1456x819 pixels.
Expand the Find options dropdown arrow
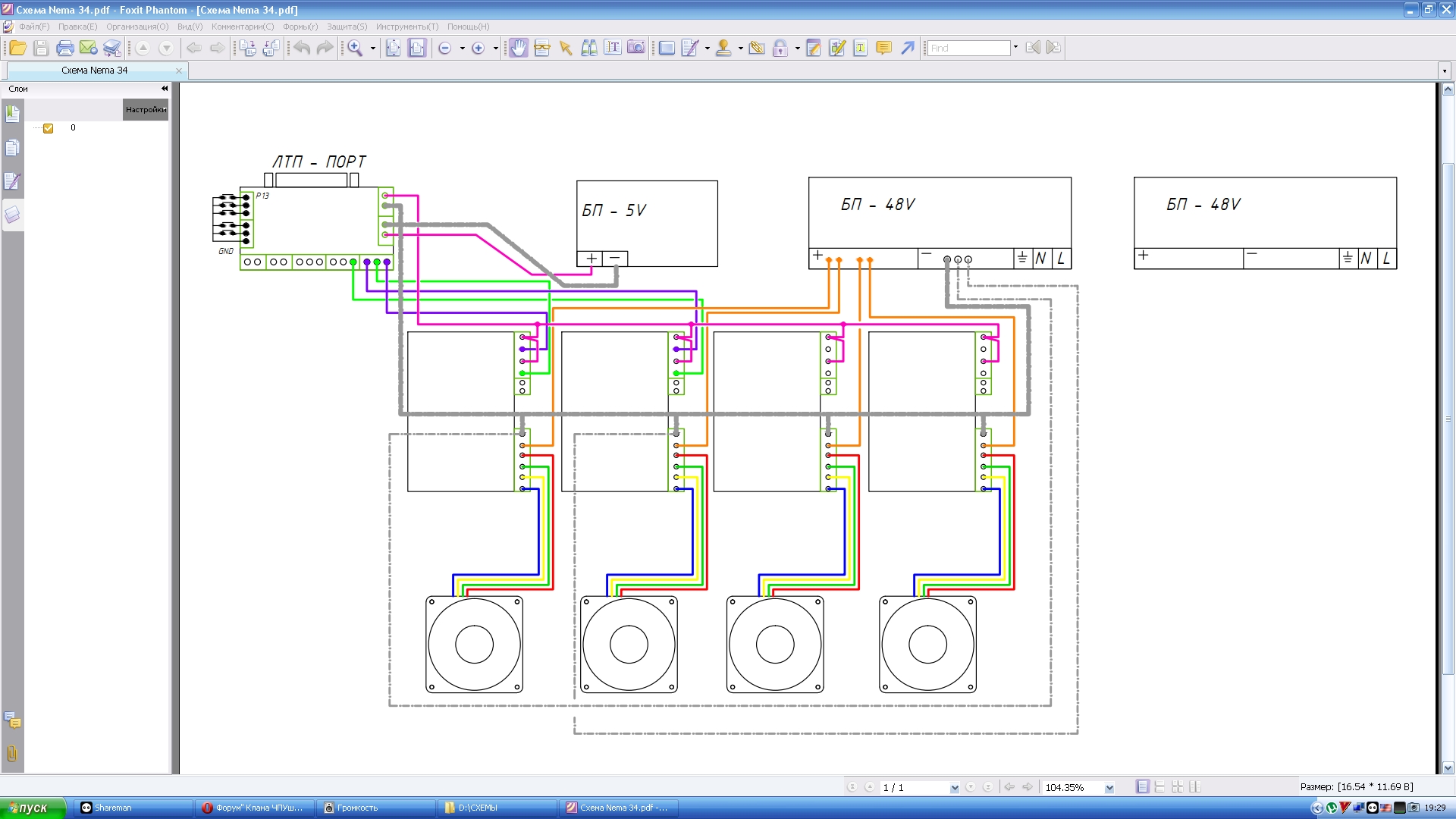[x=1015, y=47]
